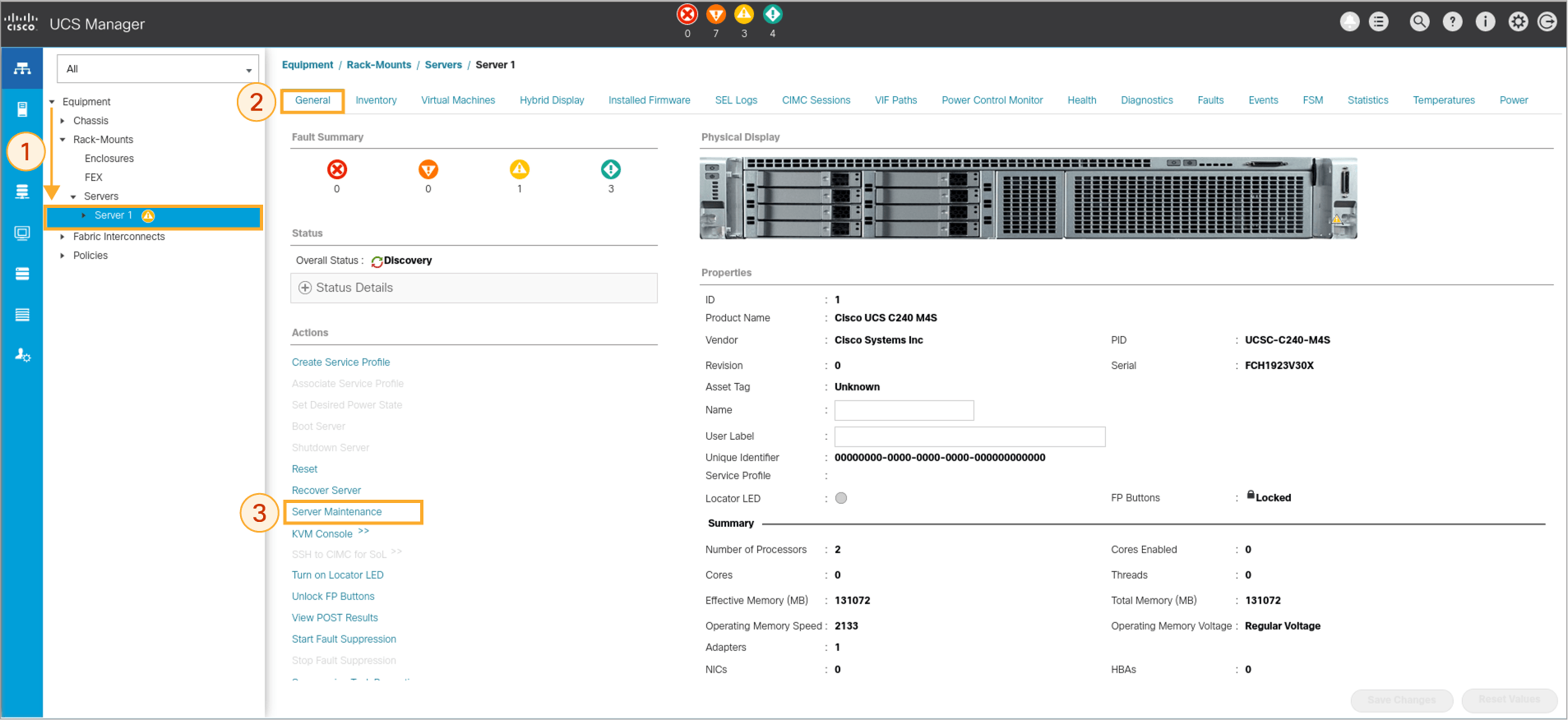The image size is (1568, 720).
Task: Expand the Fabric Interconnects tree node
Action: pyautogui.click(x=62, y=237)
